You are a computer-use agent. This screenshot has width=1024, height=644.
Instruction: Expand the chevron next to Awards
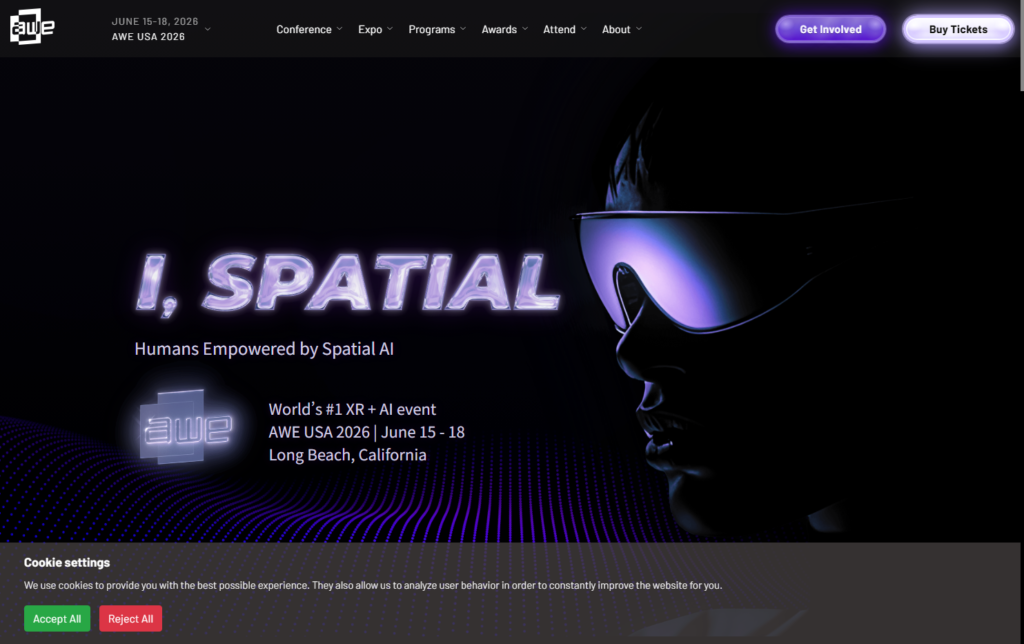click(x=524, y=30)
